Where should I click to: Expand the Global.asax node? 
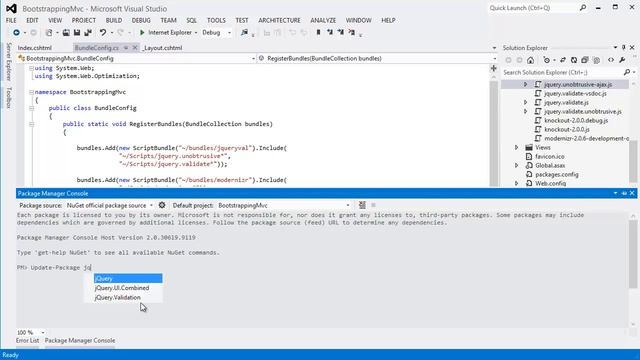[517, 165]
